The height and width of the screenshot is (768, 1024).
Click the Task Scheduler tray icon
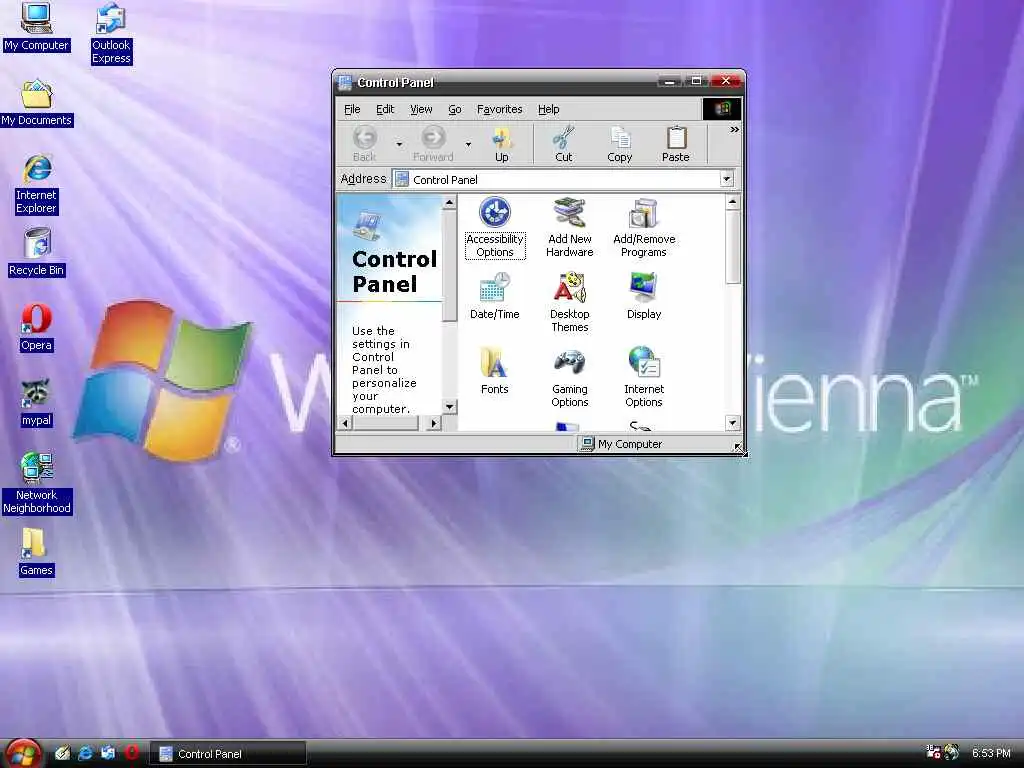pyautogui.click(x=933, y=752)
